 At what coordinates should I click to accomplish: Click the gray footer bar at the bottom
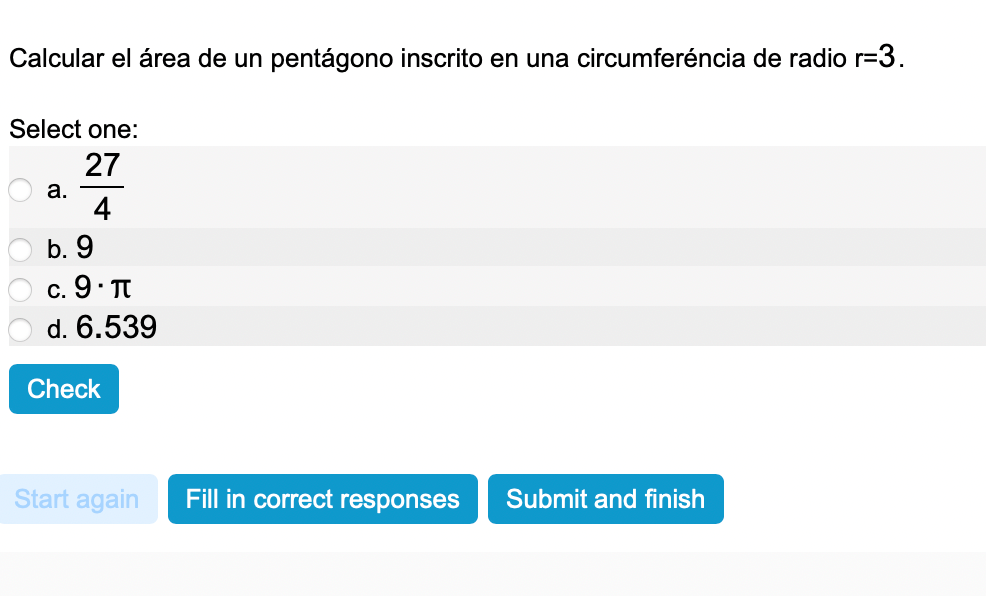pos(493,574)
